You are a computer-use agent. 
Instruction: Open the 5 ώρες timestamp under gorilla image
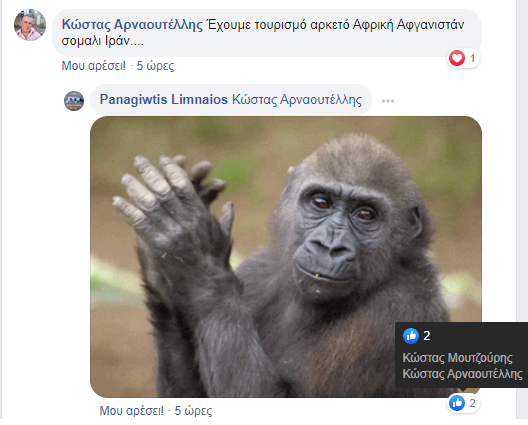(x=193, y=411)
